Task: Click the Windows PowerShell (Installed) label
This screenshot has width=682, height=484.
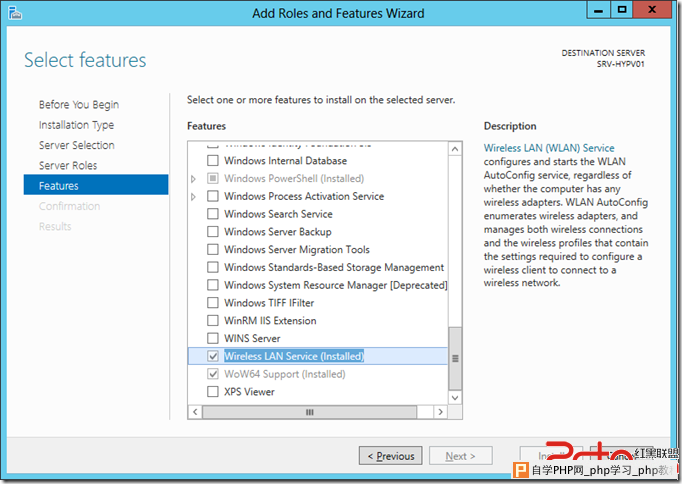Action: pyautogui.click(x=294, y=178)
